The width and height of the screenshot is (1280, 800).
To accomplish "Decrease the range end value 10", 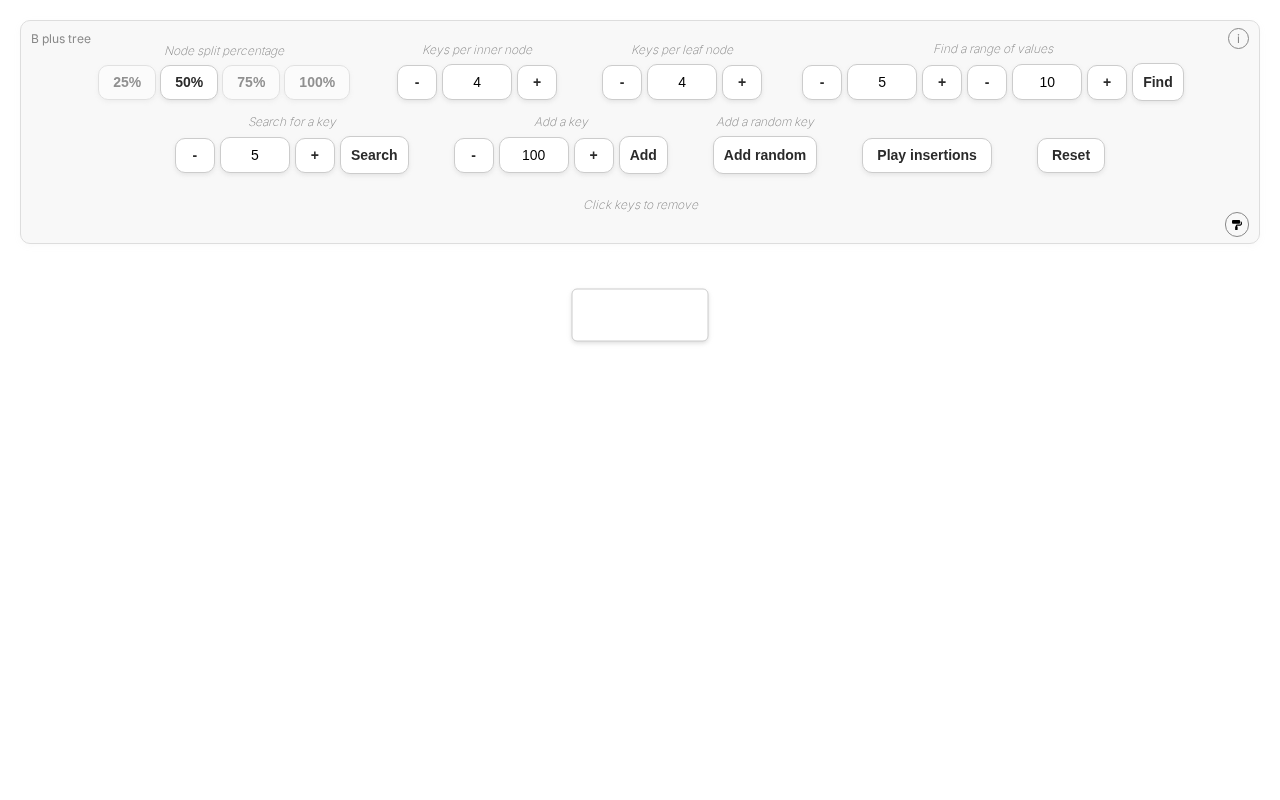I will coord(987,82).
